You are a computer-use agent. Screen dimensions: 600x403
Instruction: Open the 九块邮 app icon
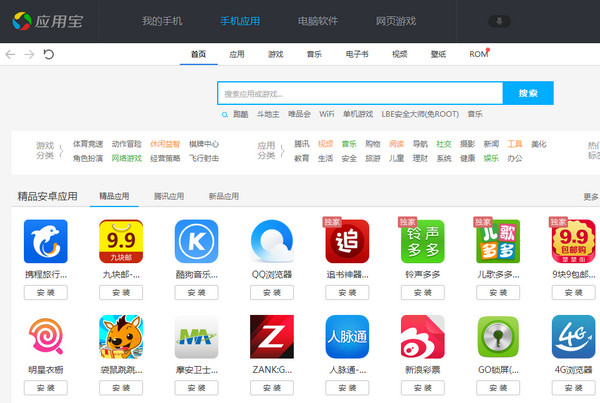(x=121, y=241)
